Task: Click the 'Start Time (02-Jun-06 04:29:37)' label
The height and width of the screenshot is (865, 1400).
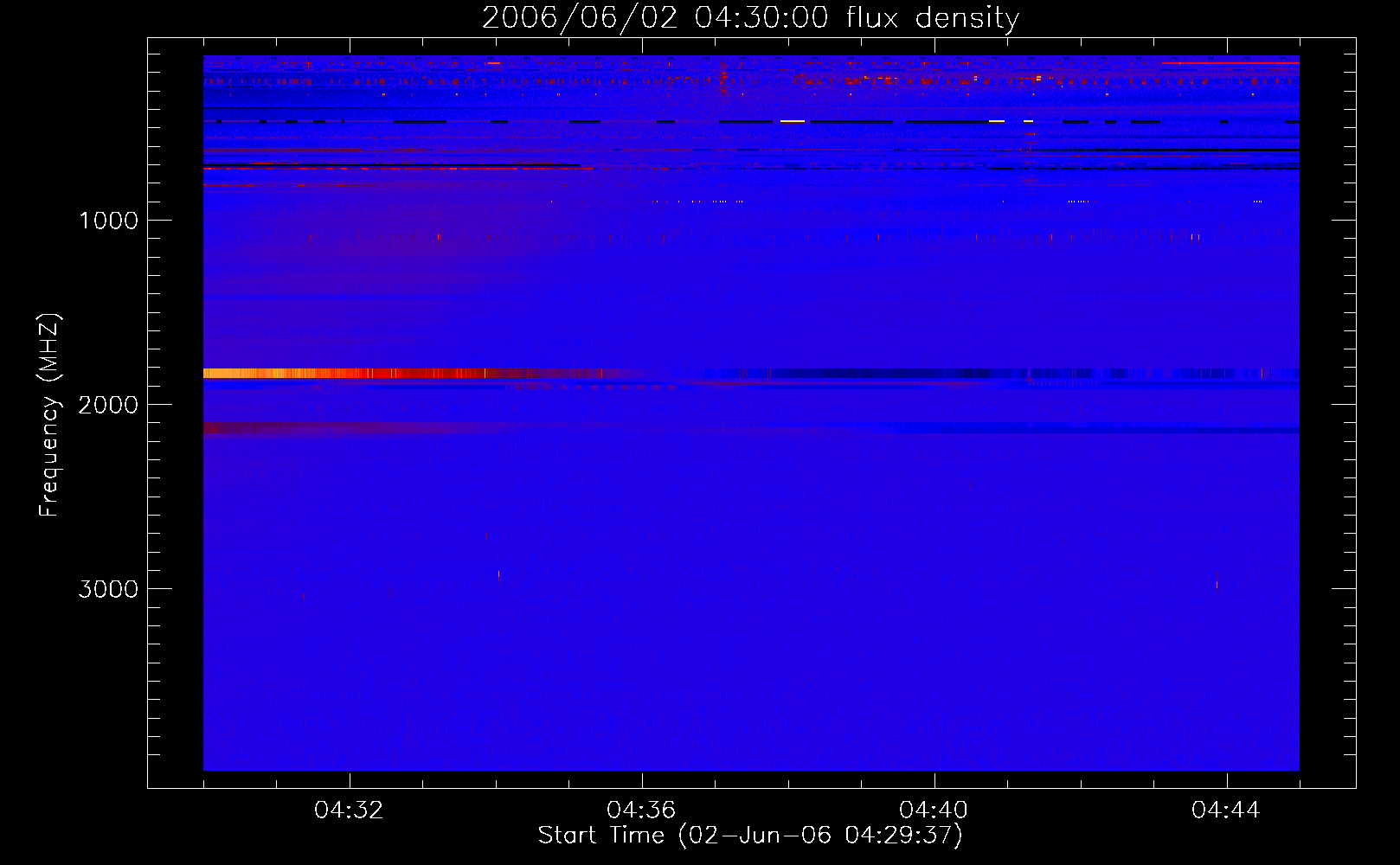Action: [750, 836]
